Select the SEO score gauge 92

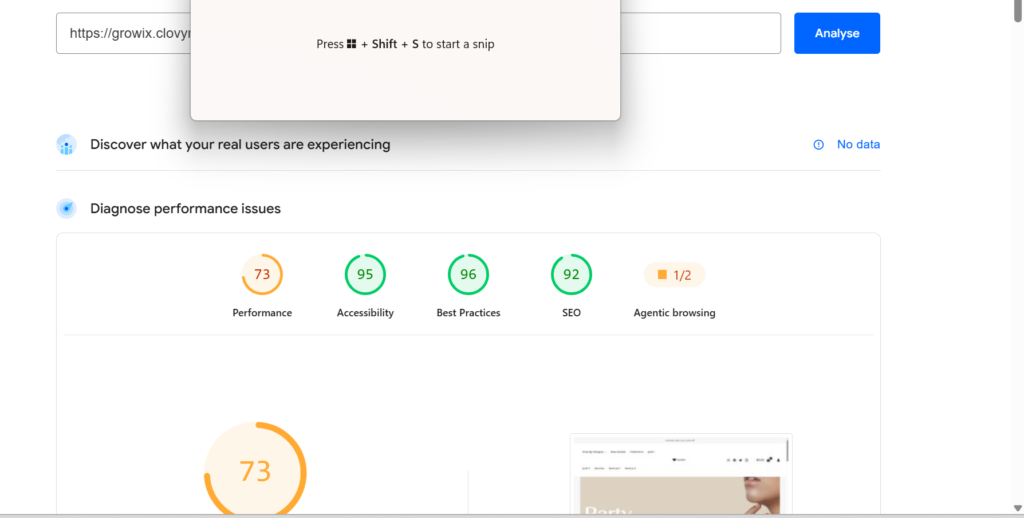571,274
